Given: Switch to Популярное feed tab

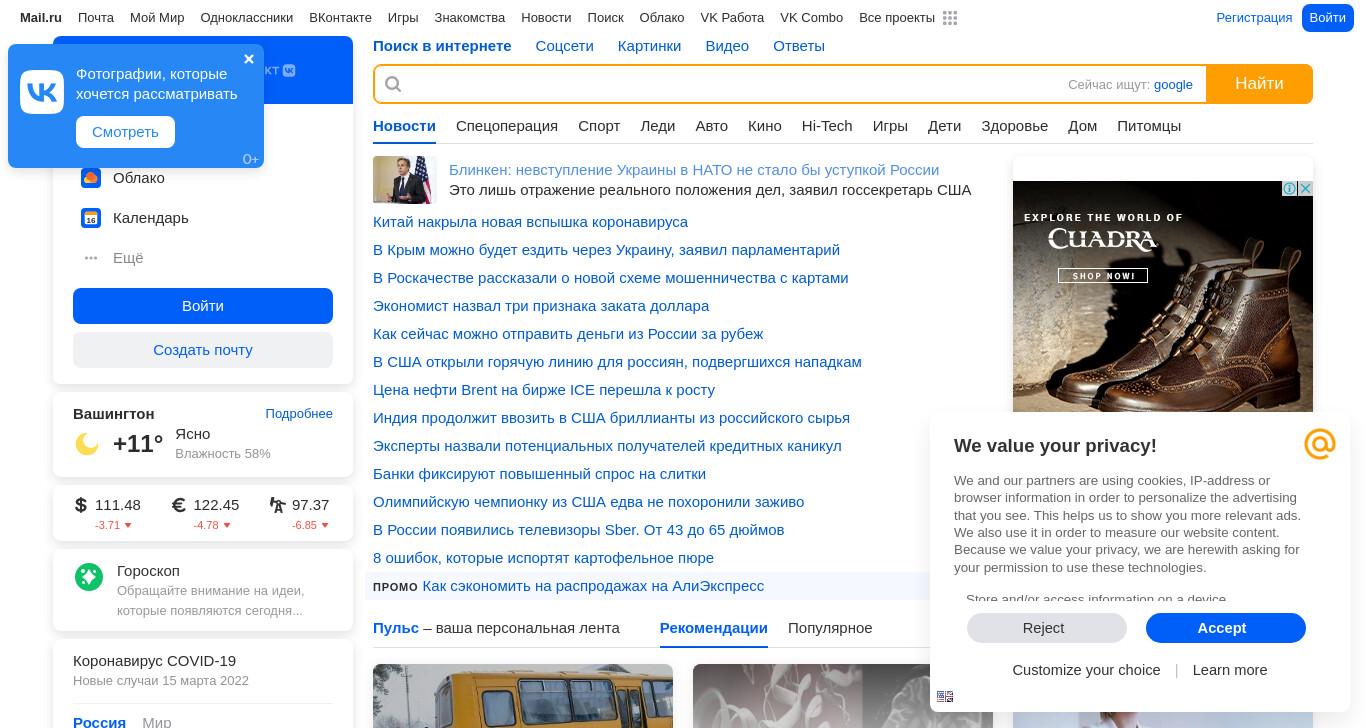Looking at the screenshot, I should pyautogui.click(x=830, y=628).
